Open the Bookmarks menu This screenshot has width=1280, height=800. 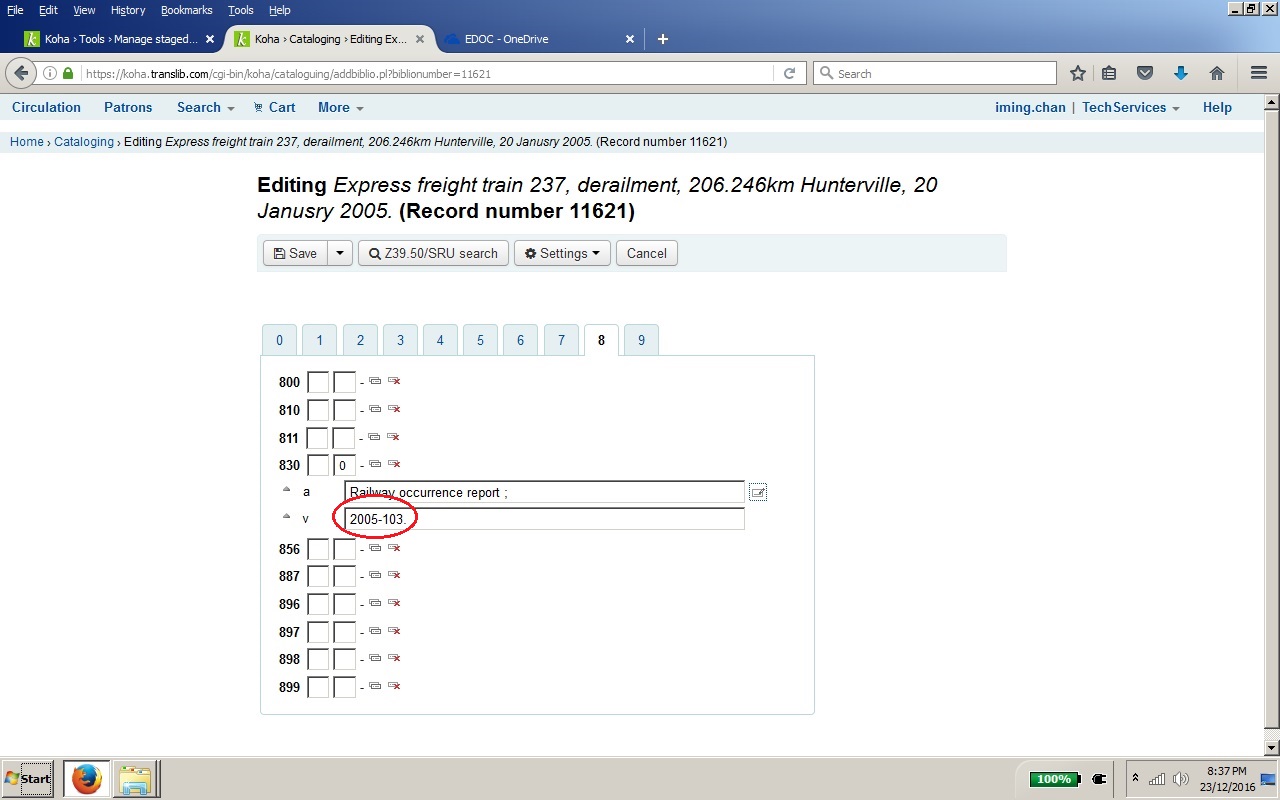(186, 10)
